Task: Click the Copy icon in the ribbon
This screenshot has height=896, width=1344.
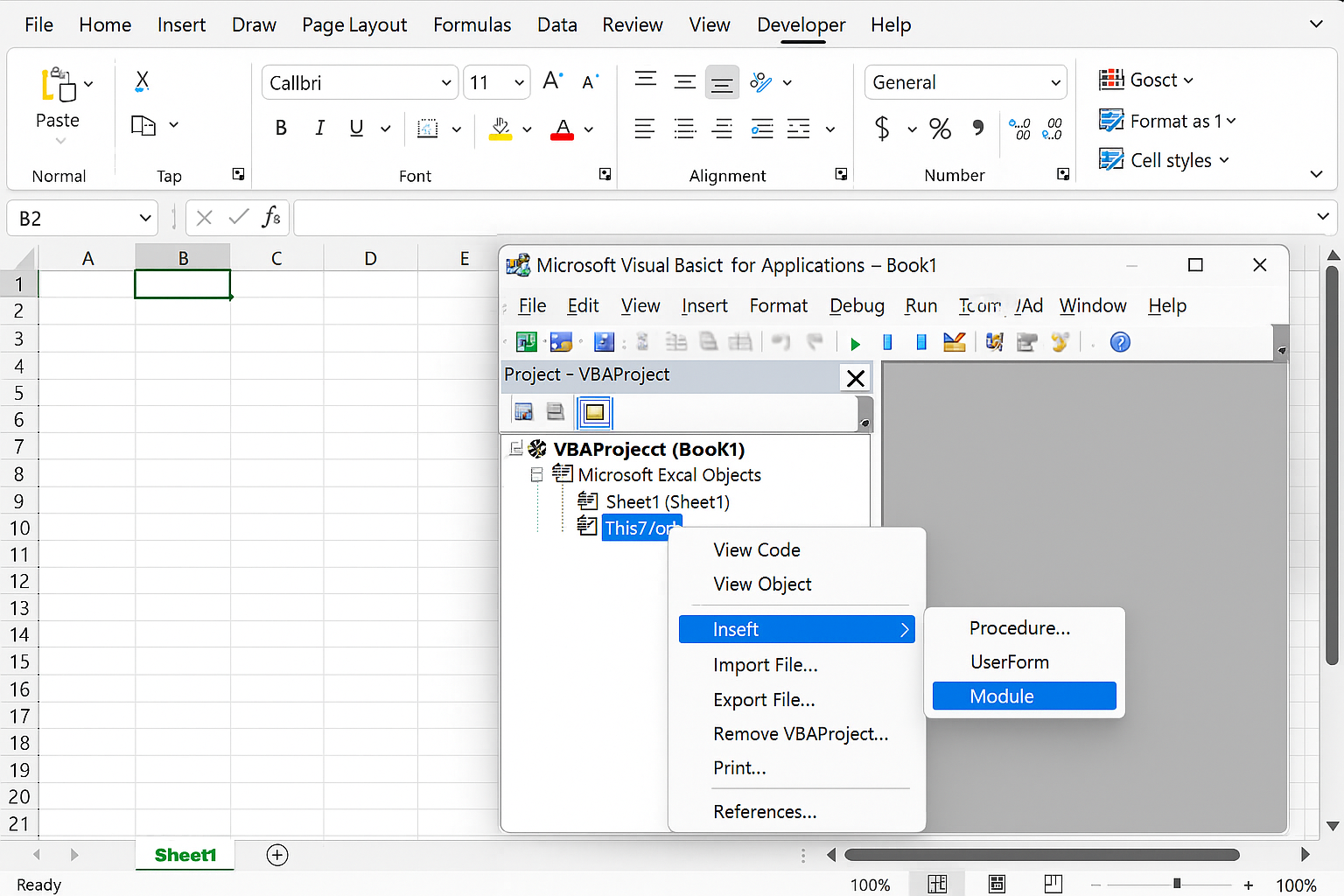Action: (143, 125)
